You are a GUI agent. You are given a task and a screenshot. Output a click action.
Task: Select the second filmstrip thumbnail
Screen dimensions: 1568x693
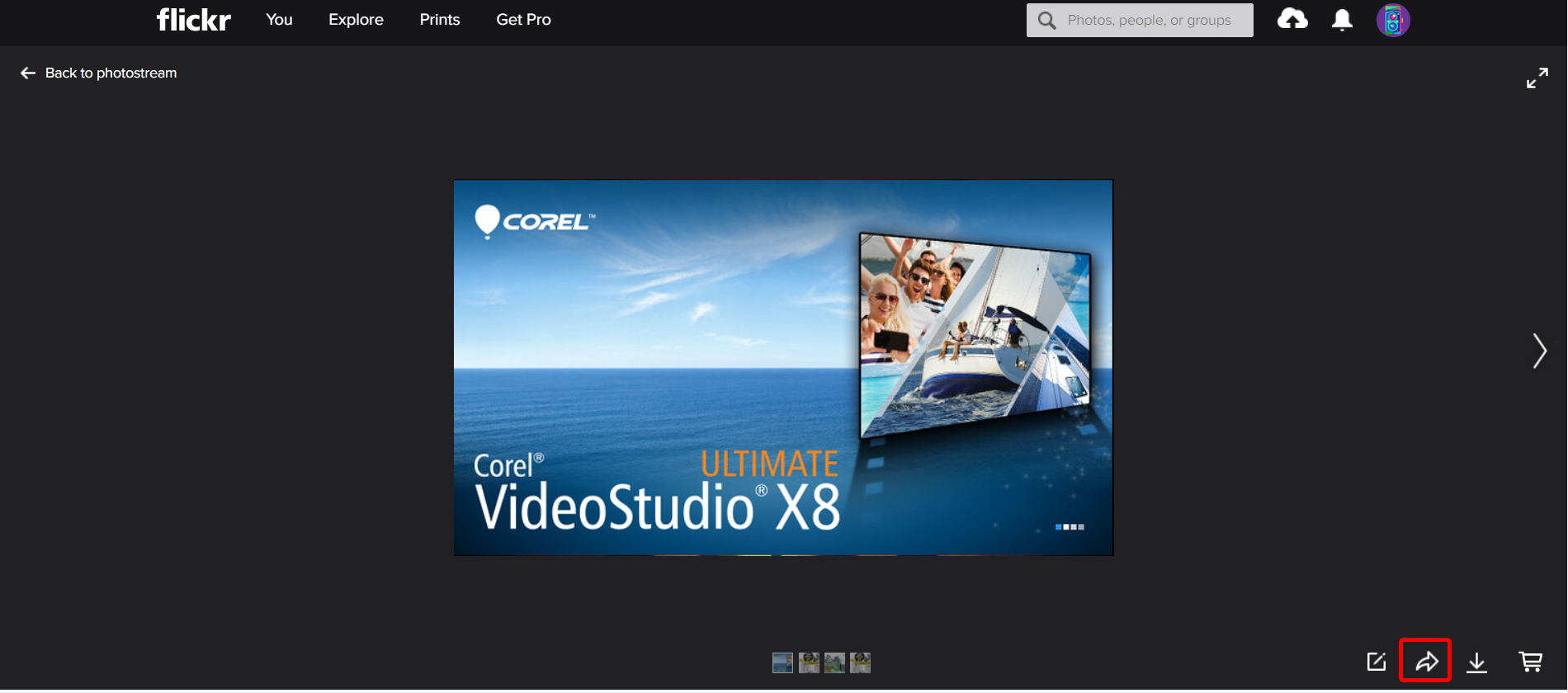809,662
